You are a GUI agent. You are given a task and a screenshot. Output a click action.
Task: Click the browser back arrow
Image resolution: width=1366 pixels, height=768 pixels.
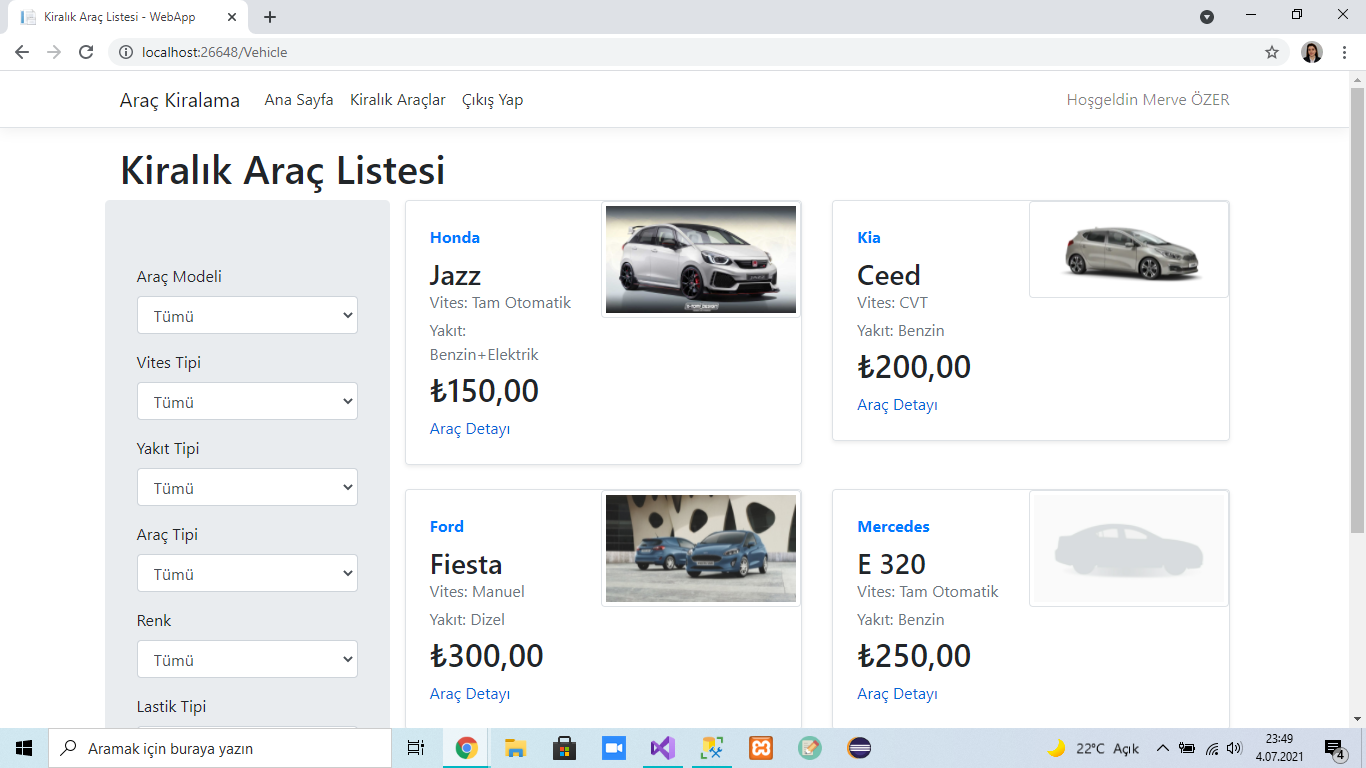21,52
